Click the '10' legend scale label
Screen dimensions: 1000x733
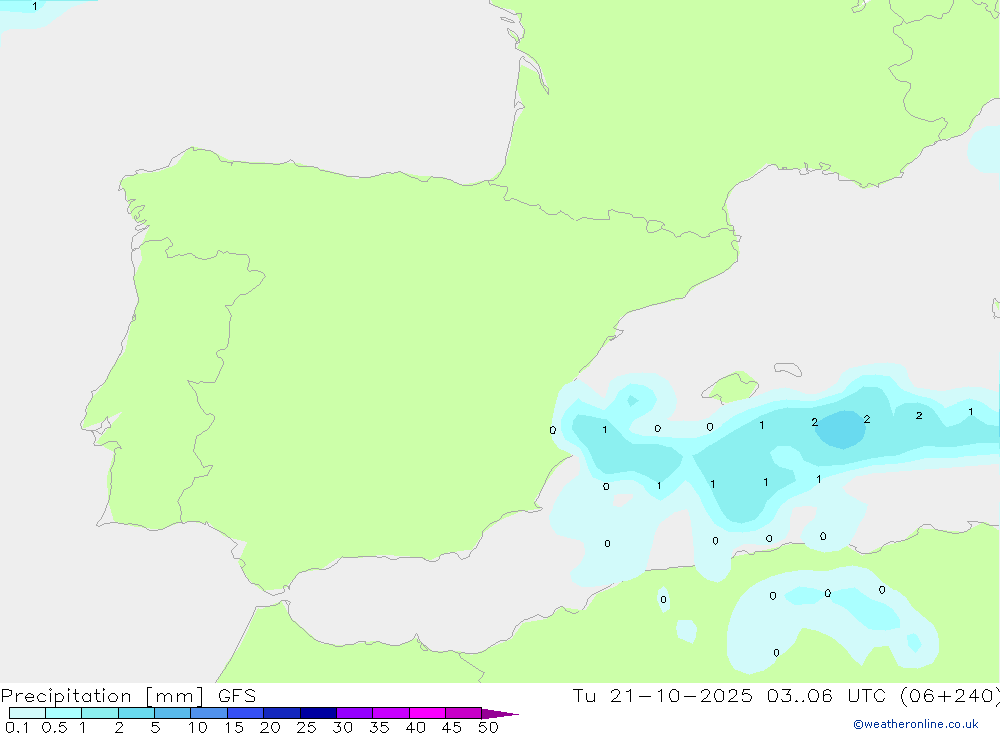pos(198,727)
